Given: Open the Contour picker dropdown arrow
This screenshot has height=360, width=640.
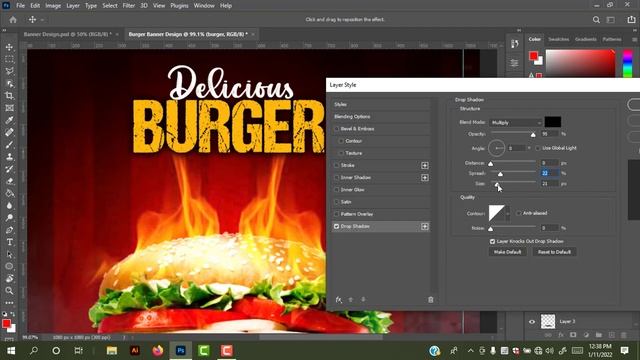Looking at the screenshot, I should pyautogui.click(x=508, y=213).
